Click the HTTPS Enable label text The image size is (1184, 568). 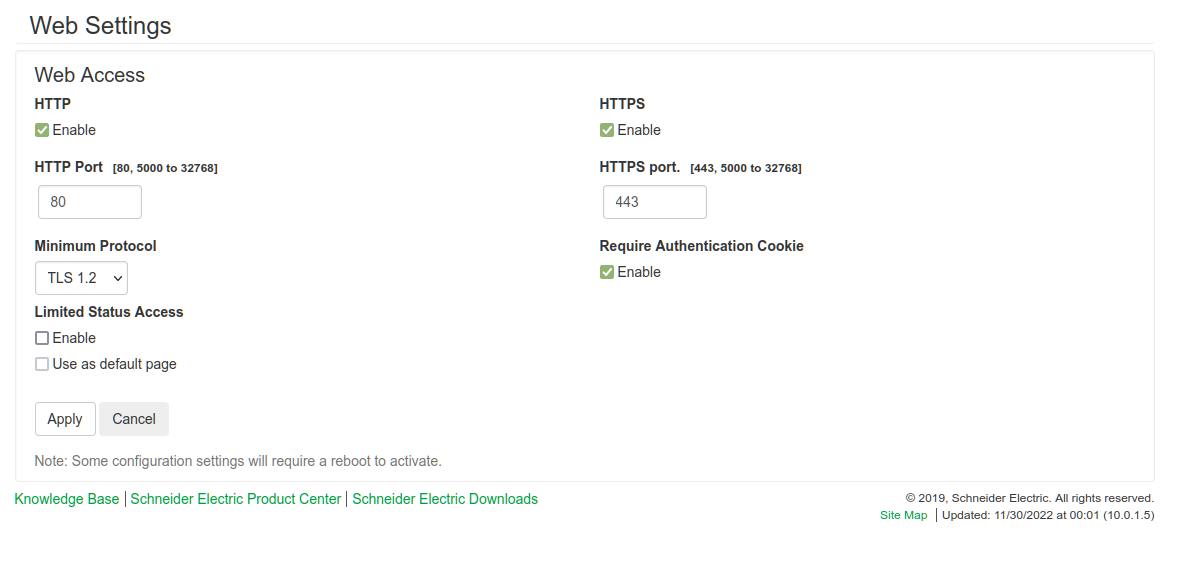pyautogui.click(x=639, y=130)
